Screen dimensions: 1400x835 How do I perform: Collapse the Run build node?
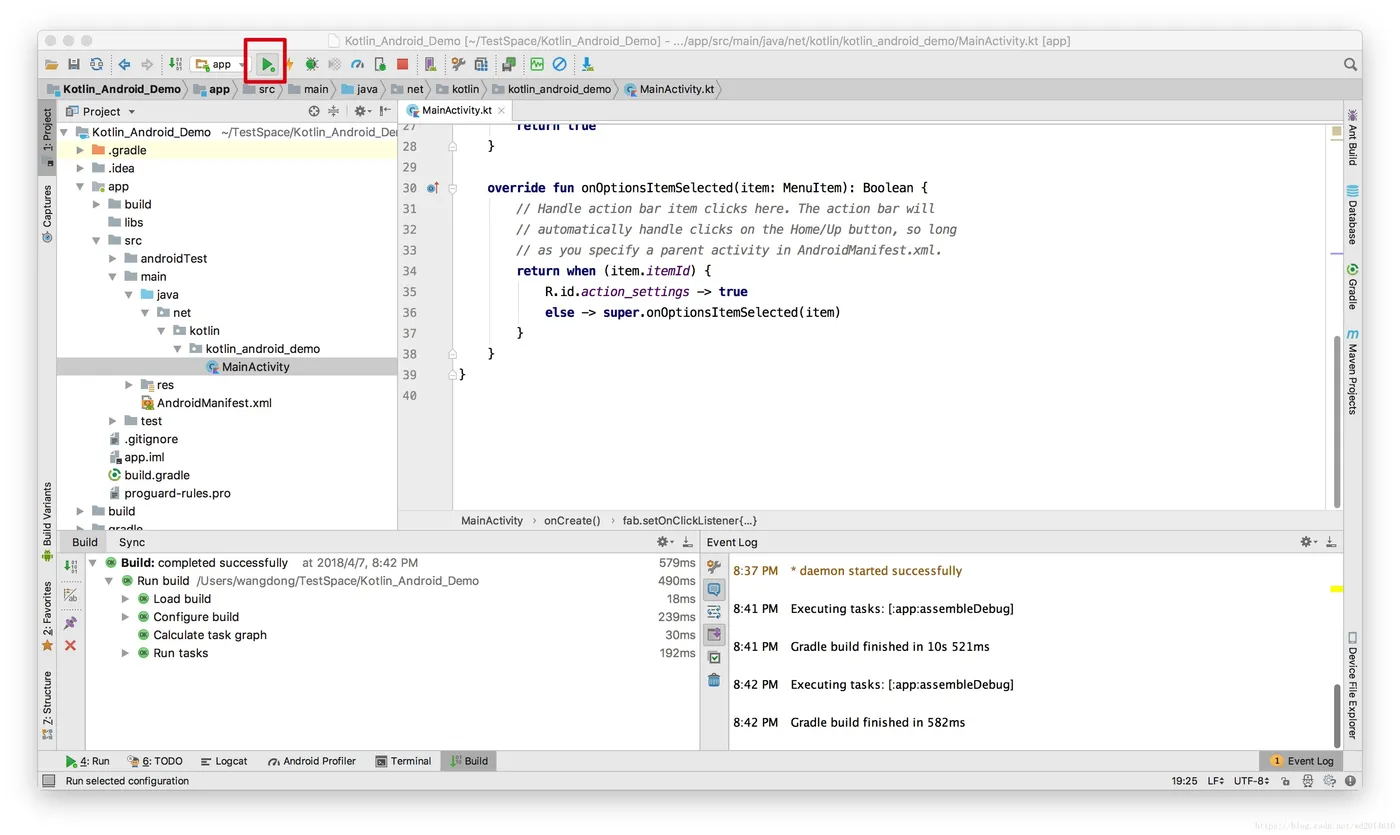[109, 581]
